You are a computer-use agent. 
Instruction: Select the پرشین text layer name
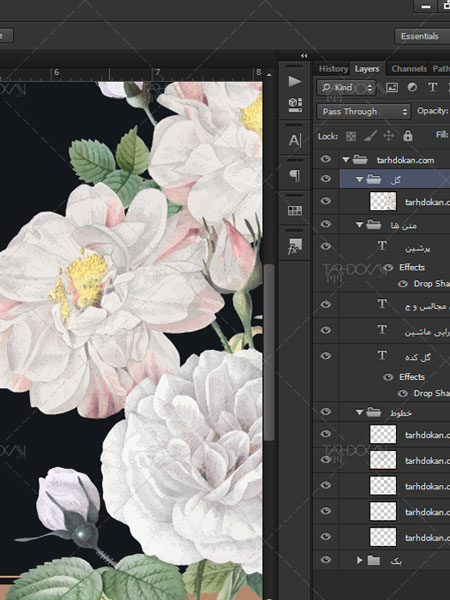pos(417,249)
